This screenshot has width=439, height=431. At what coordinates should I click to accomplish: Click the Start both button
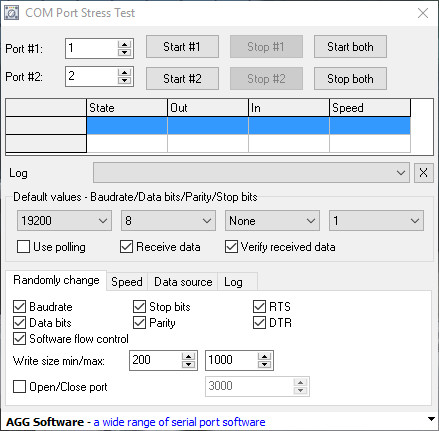tap(350, 47)
